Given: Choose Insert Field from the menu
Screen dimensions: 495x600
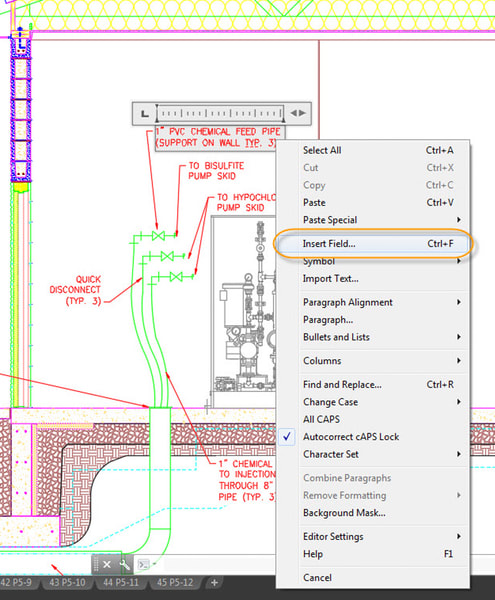Looking at the screenshot, I should [373, 244].
